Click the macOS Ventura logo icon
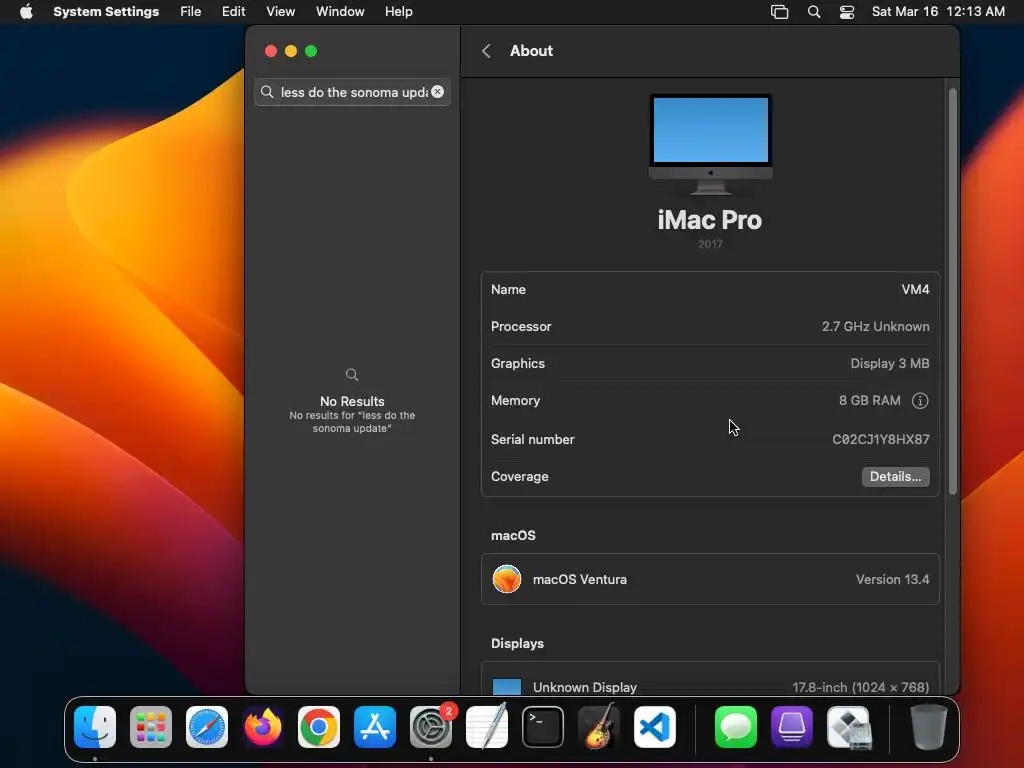 pos(507,579)
